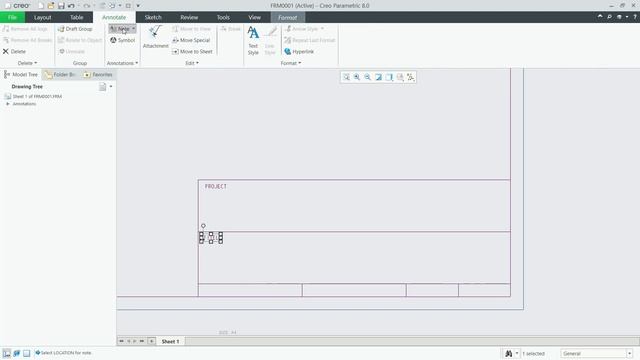This screenshot has height=360, width=640.
Task: Switch to the View ribbon tab
Action: [x=254, y=17]
